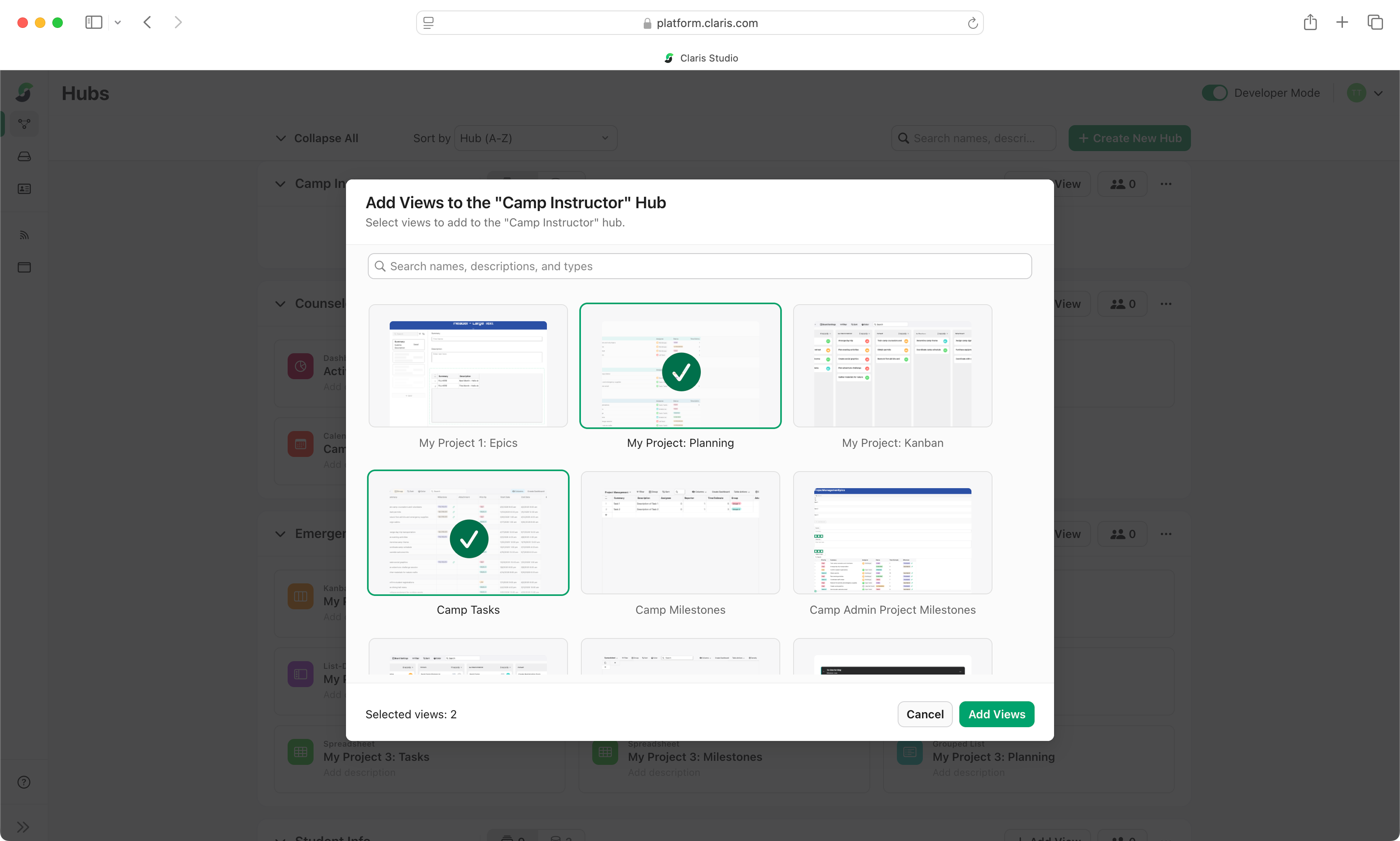Viewport: 1400px width, 841px height.
Task: Deselect the My Project: Planning view
Action: tap(680, 367)
